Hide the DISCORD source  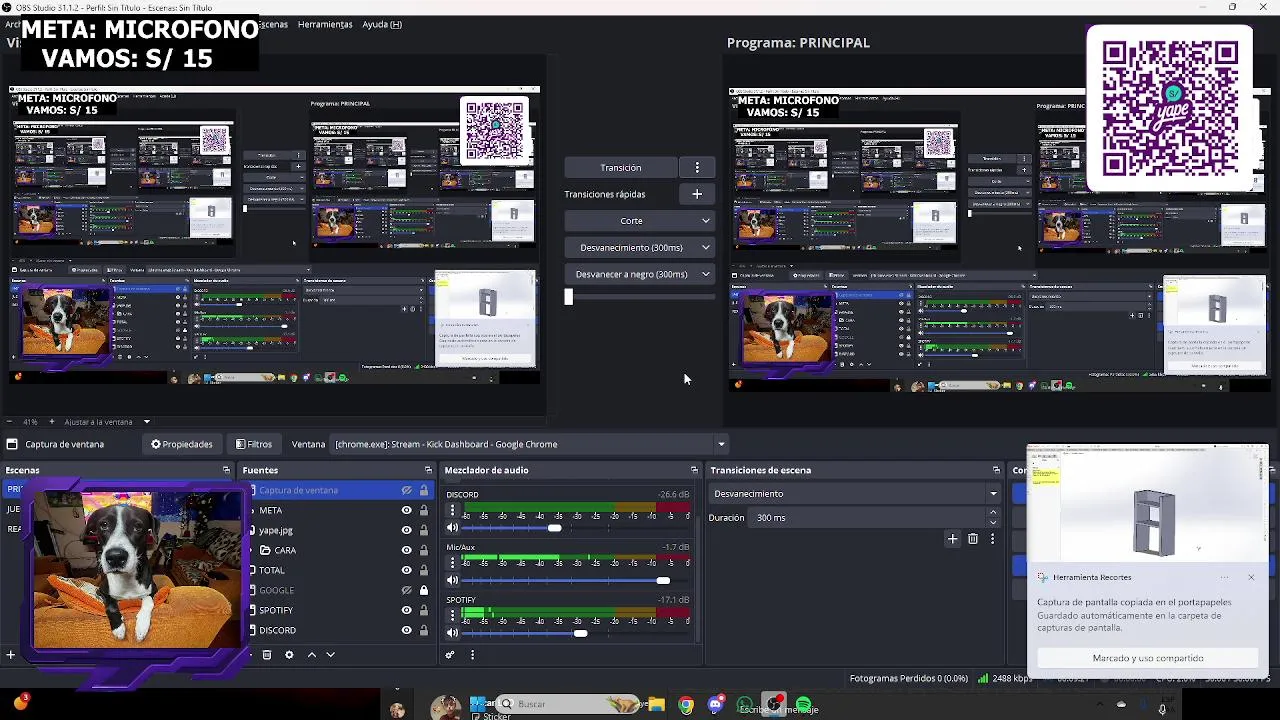pos(406,630)
